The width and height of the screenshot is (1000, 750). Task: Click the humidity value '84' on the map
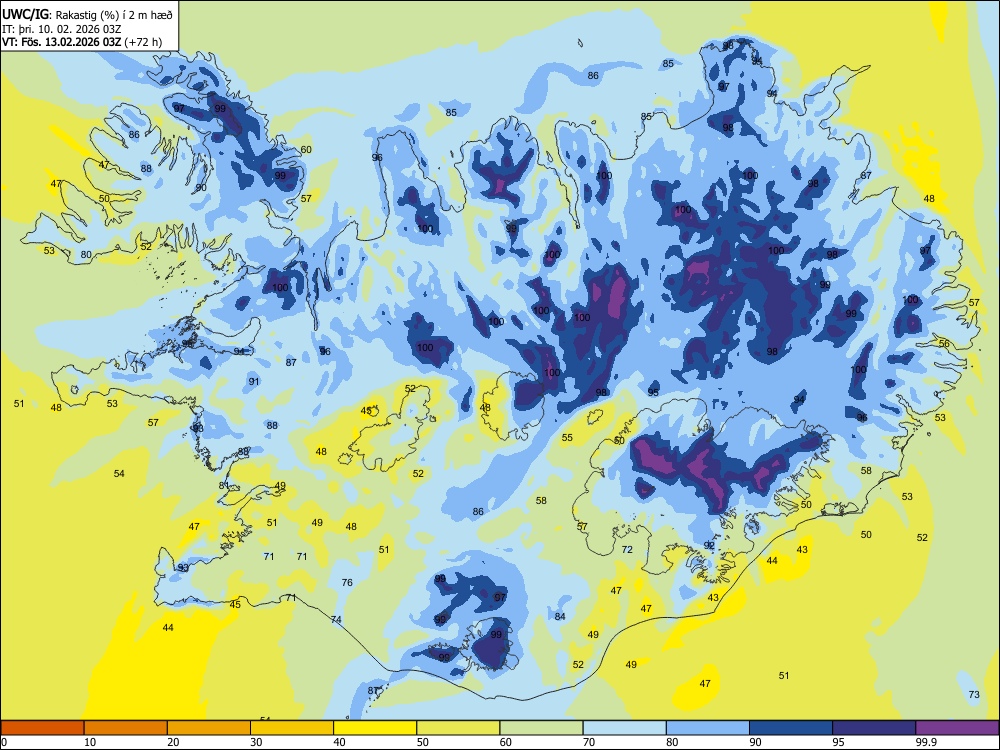click(x=560, y=616)
